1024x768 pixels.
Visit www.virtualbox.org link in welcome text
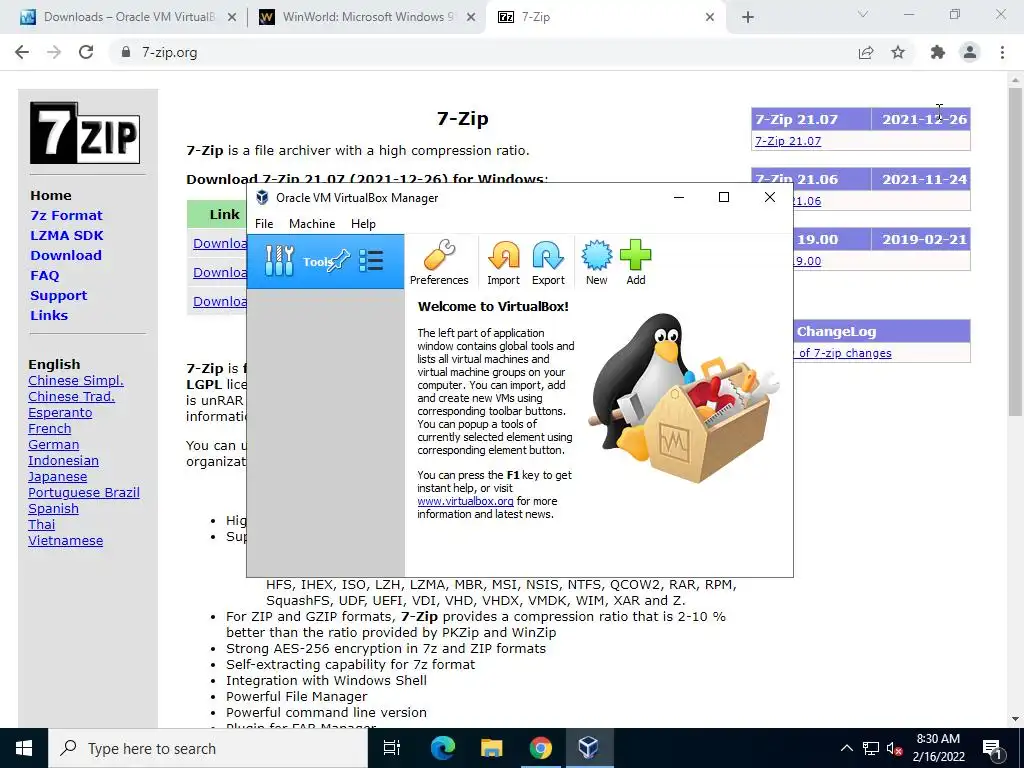tap(465, 501)
